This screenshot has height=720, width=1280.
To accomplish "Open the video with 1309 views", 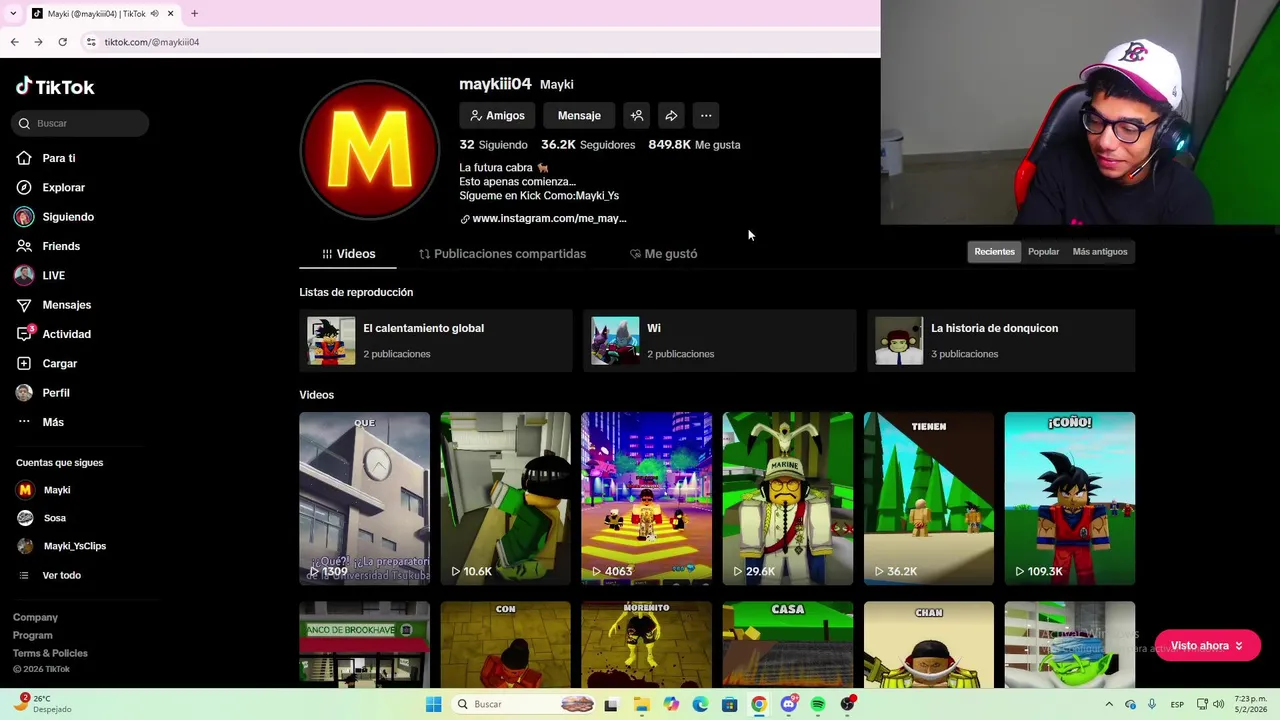I will click(364, 498).
